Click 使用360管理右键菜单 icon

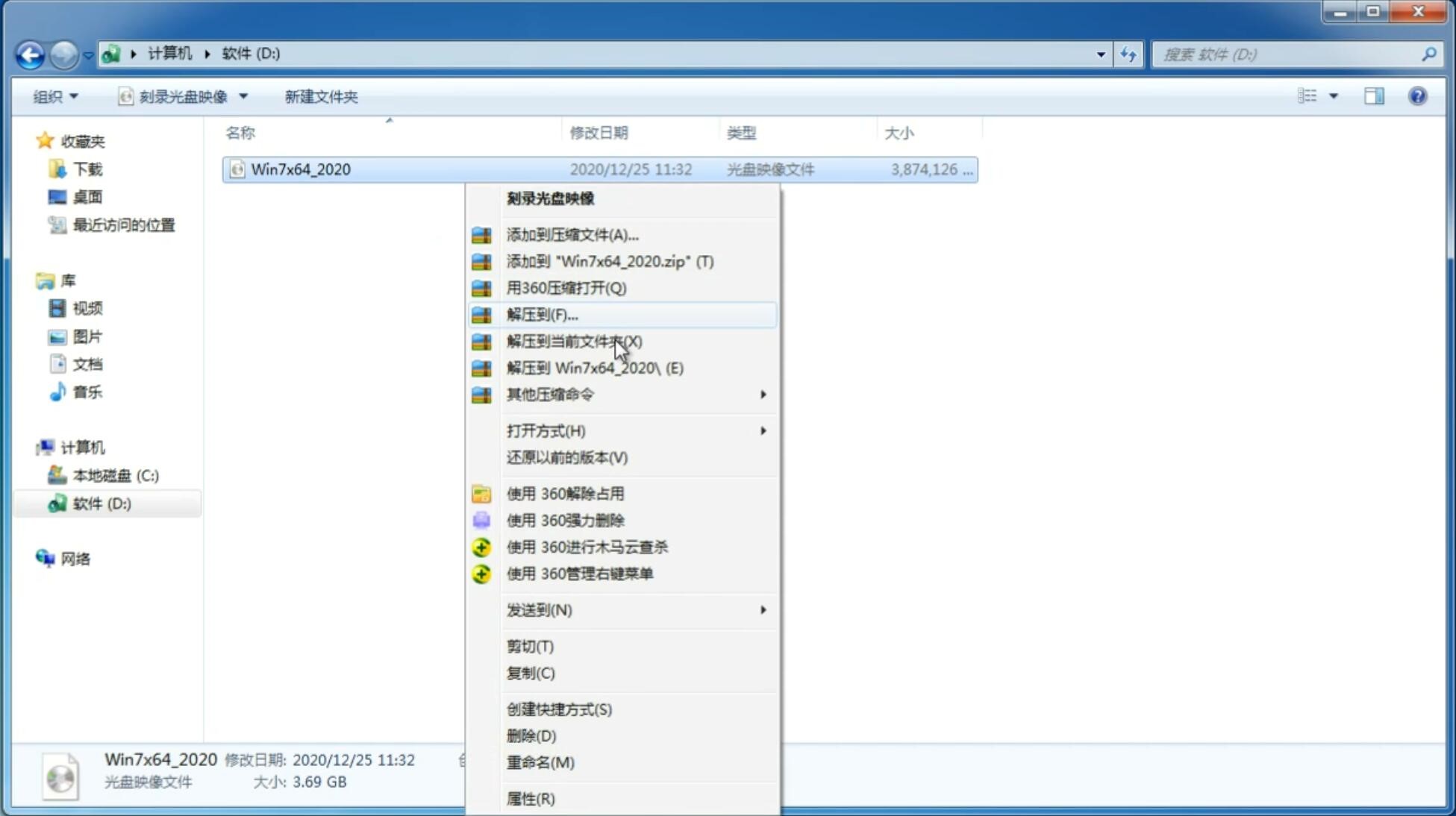480,573
